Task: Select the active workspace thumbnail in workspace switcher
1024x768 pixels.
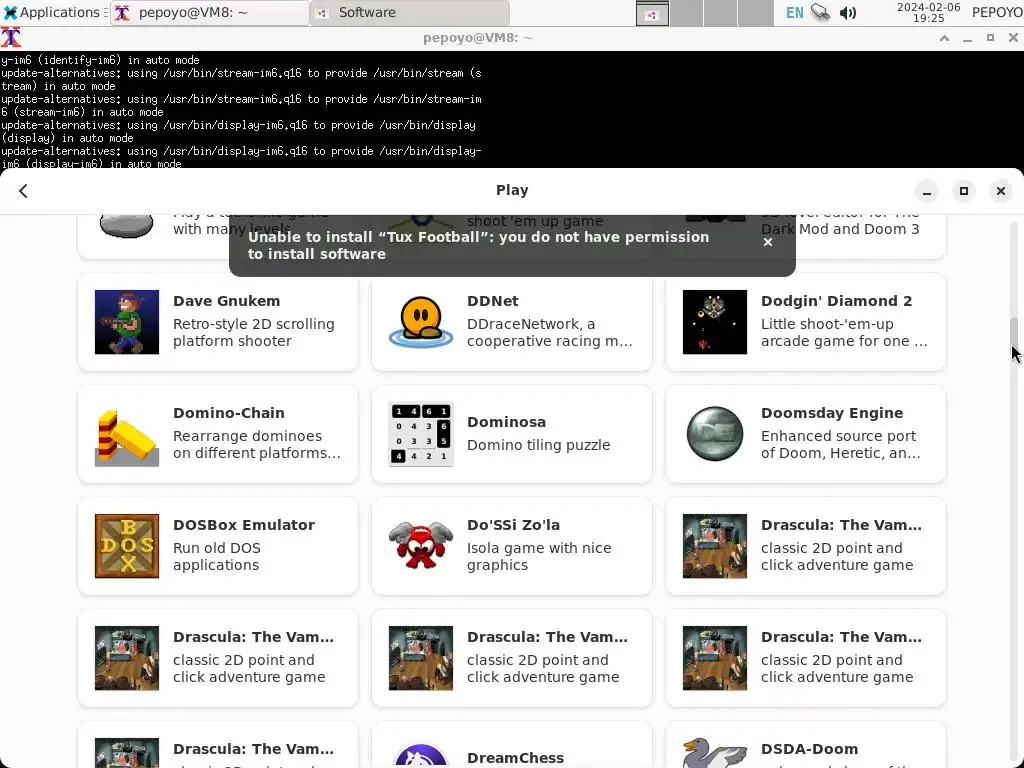Action: pos(652,13)
